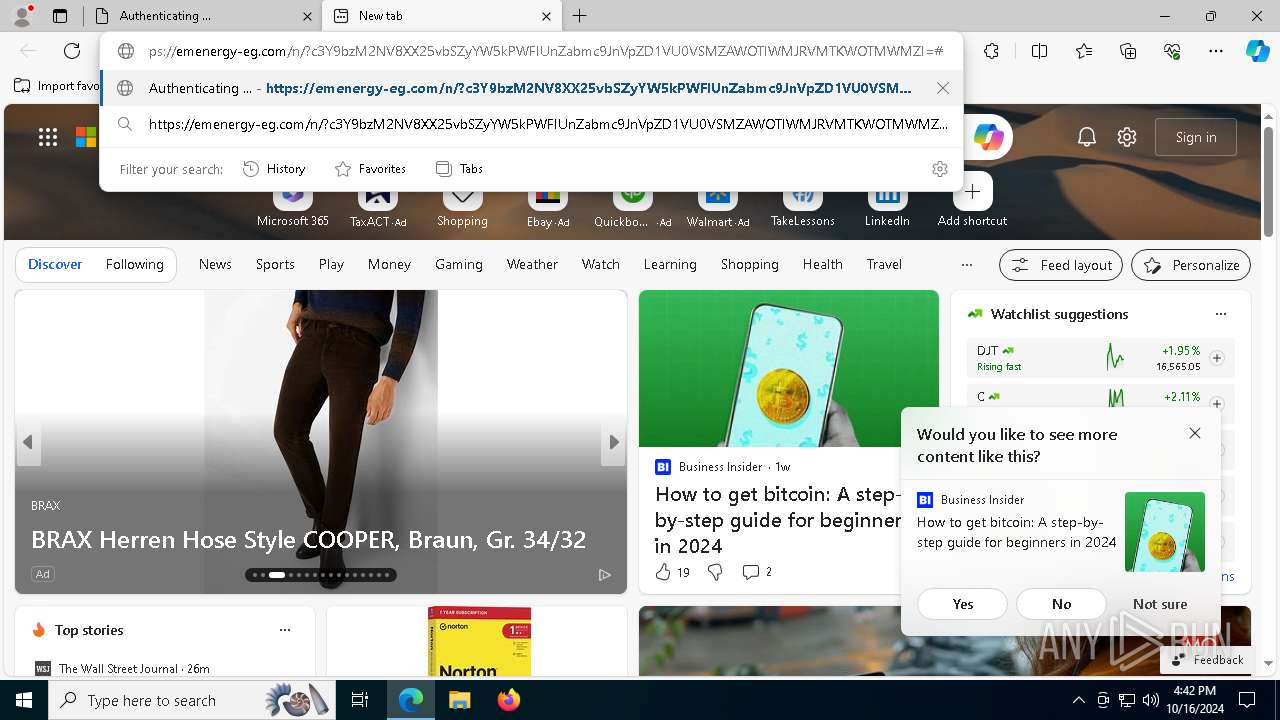Click the Sign in button
1280x720 pixels.
tap(1196, 137)
